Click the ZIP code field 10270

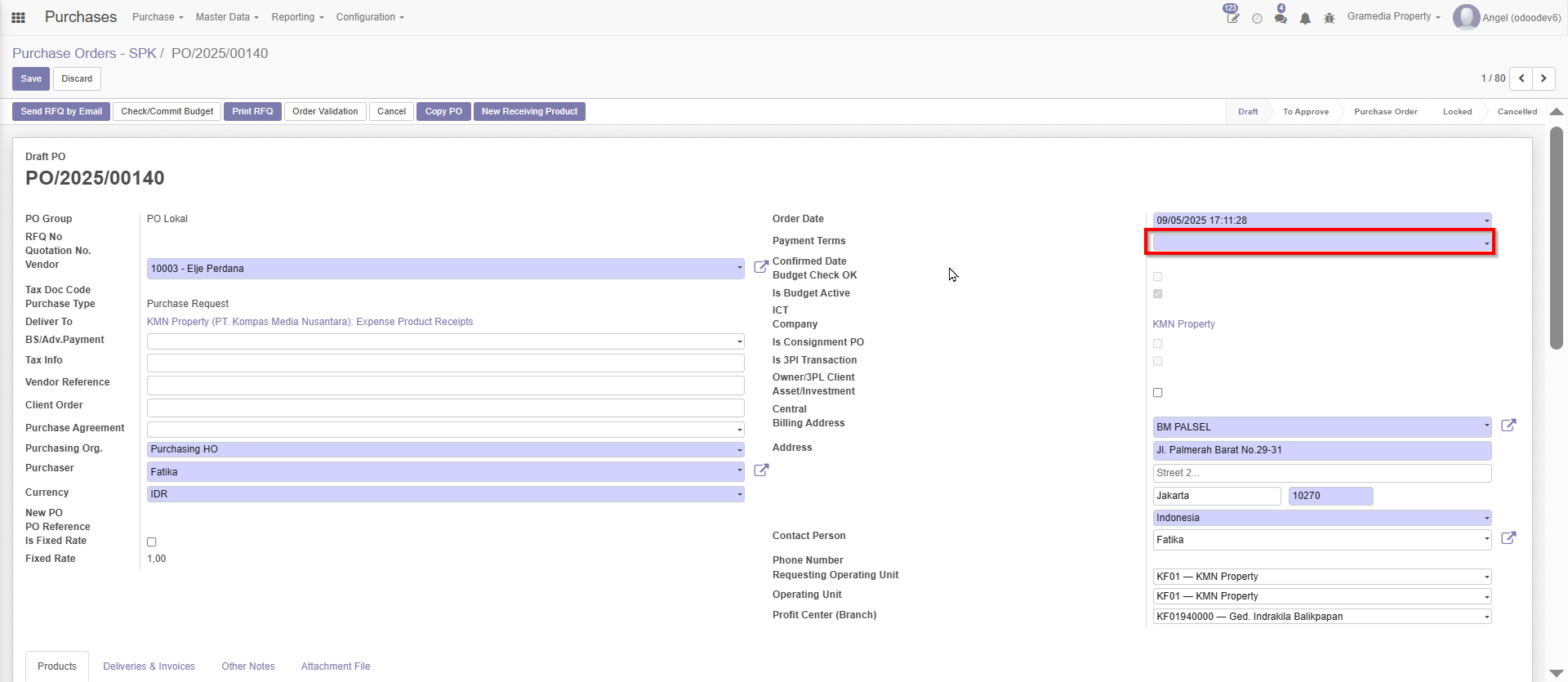[1330, 496]
